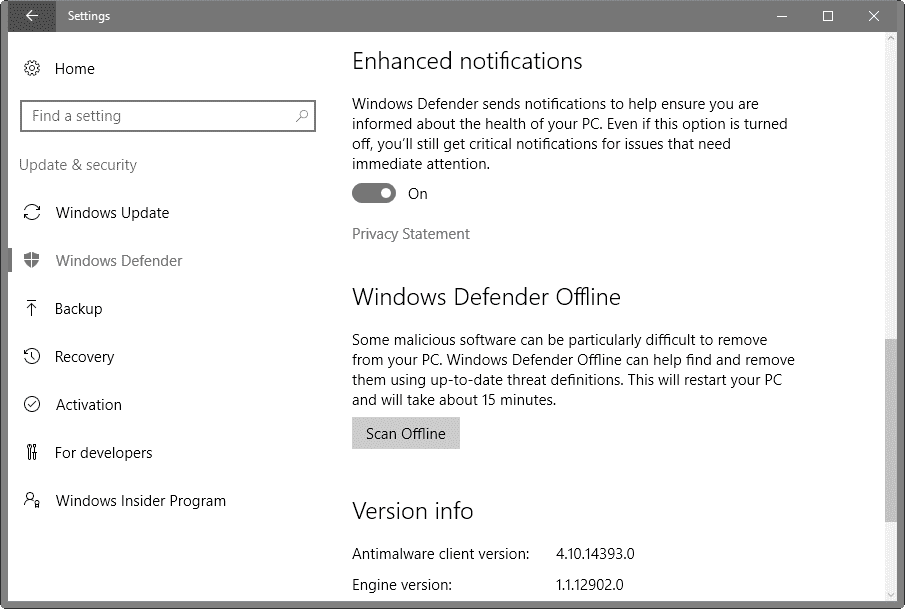Click the Scan Offline button
Screen dimensions: 905x609
[406, 433]
